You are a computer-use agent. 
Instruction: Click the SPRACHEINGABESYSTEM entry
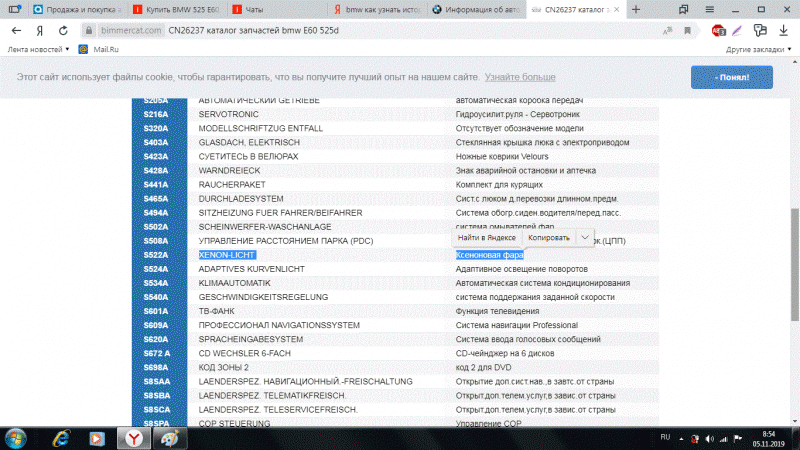coord(251,339)
